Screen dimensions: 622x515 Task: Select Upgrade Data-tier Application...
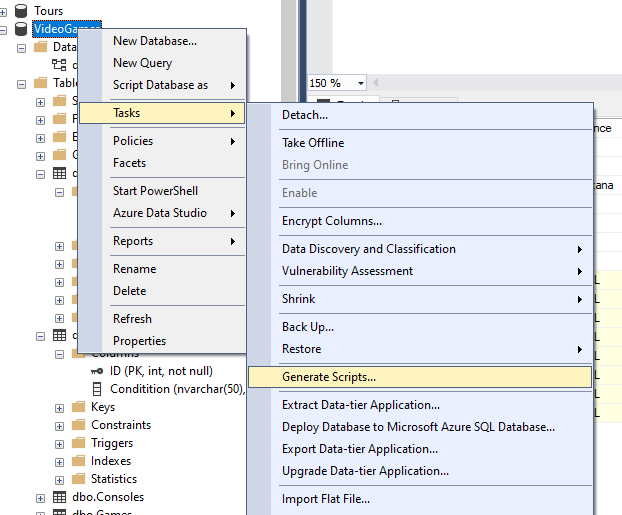pyautogui.click(x=420, y=471)
